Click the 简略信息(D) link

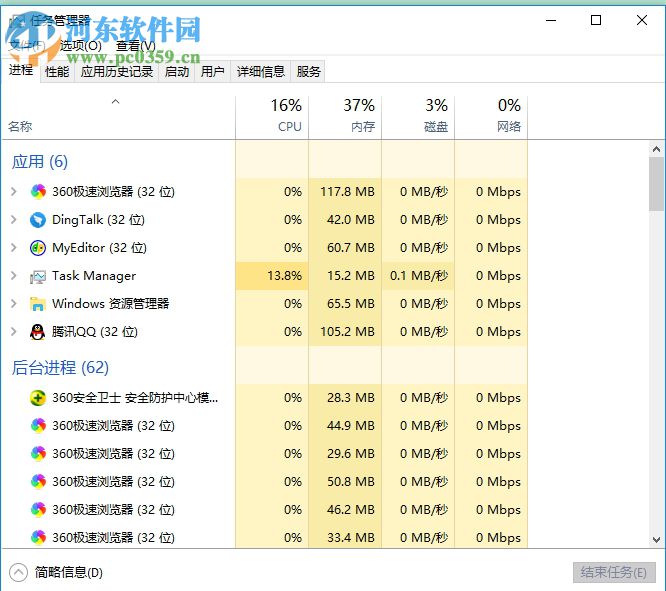pos(69,572)
